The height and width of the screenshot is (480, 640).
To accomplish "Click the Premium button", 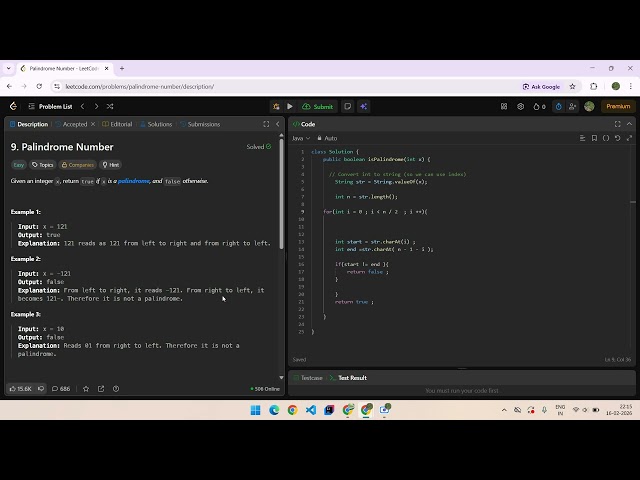I will pos(618,107).
